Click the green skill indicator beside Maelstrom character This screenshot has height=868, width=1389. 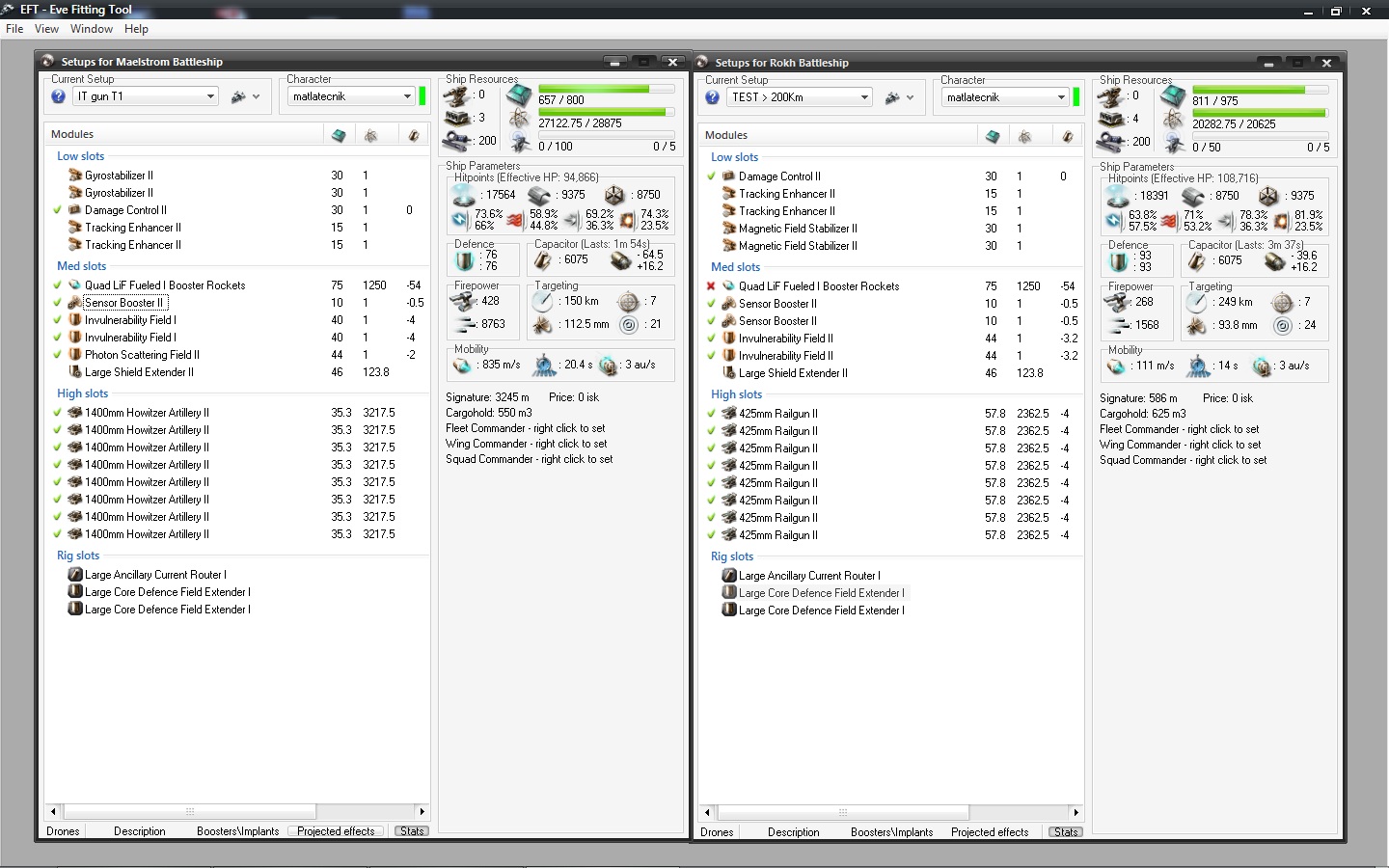tap(422, 96)
